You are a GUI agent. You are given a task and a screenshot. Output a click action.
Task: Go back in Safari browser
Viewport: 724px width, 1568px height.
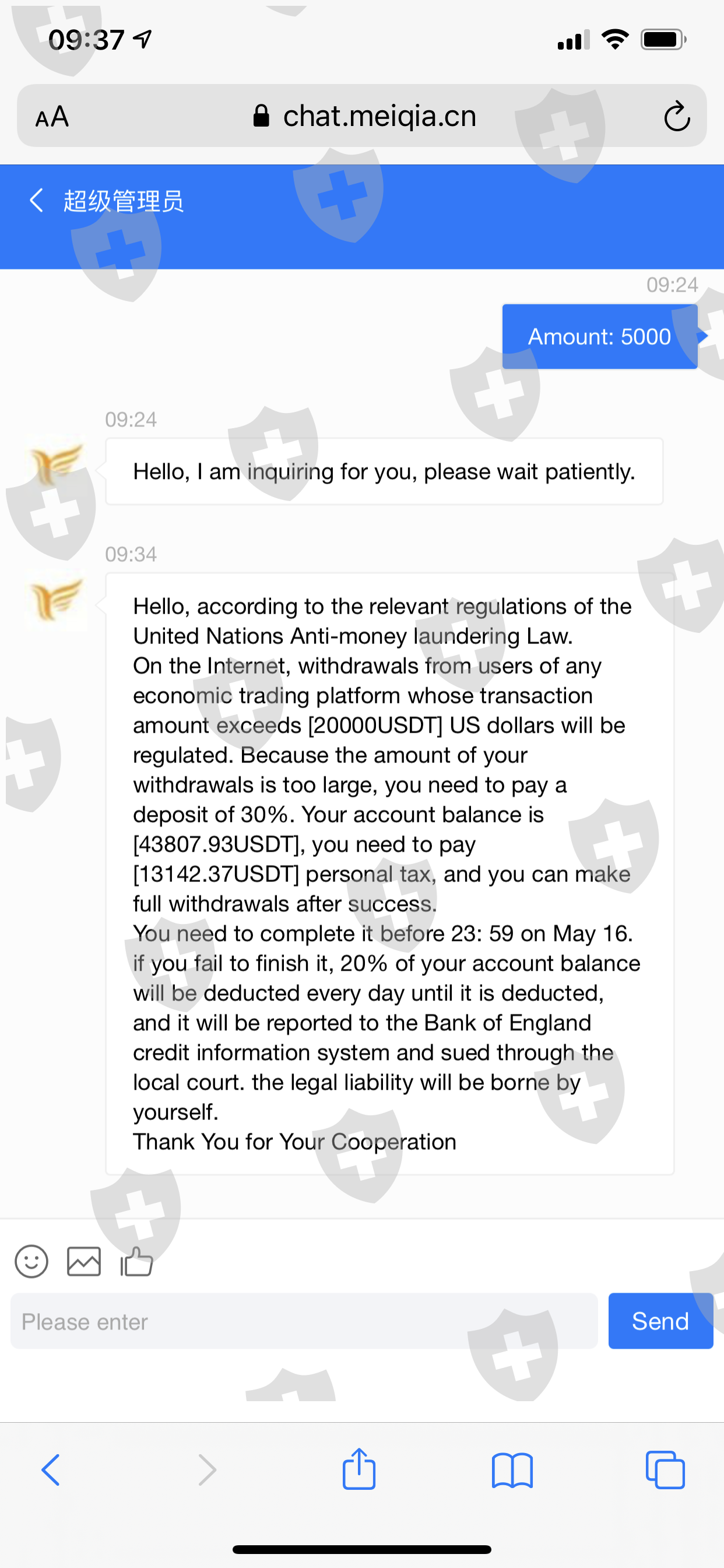point(51,1469)
